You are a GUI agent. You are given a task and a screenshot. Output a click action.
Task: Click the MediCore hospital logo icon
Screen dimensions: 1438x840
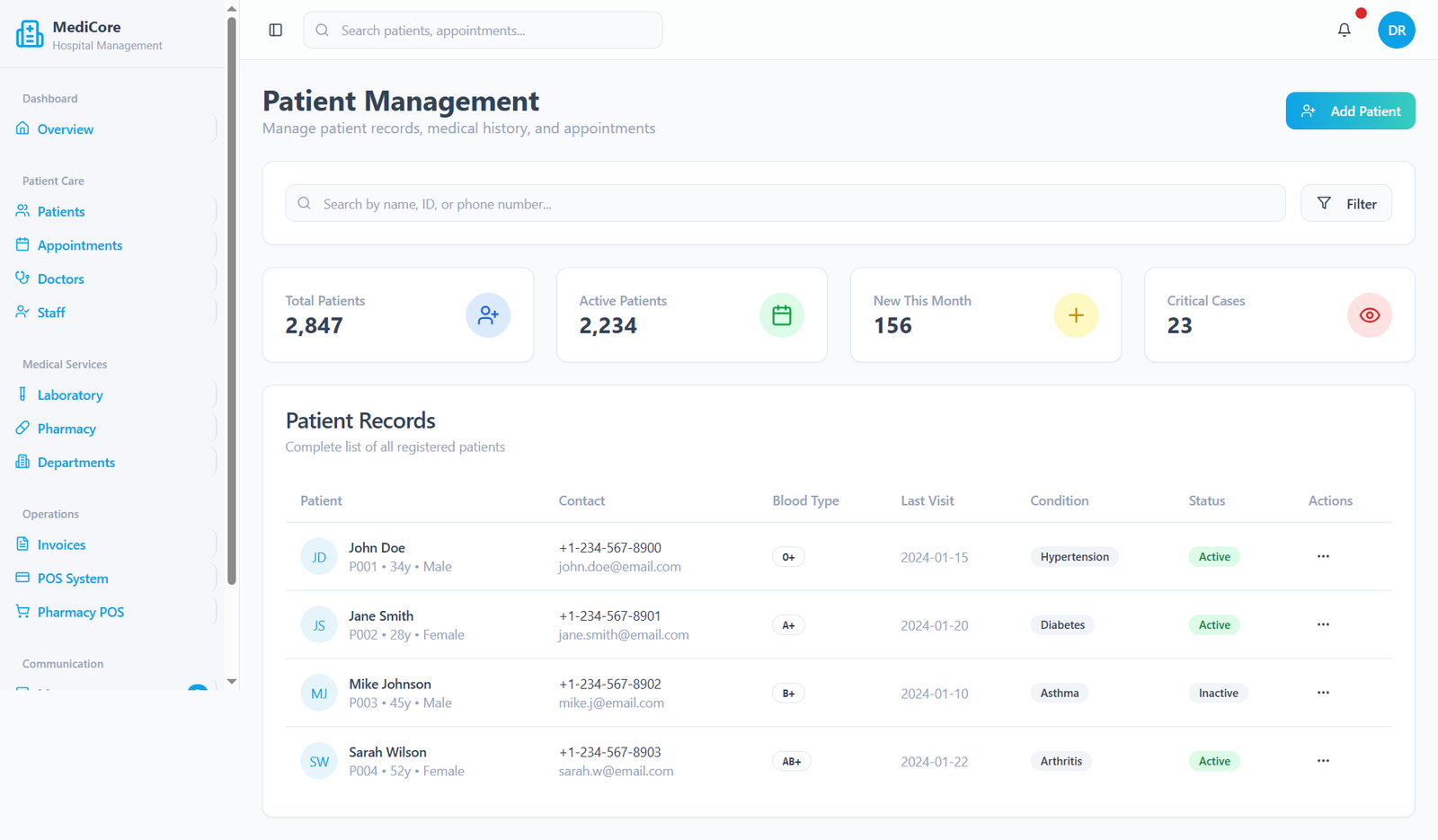pyautogui.click(x=30, y=34)
